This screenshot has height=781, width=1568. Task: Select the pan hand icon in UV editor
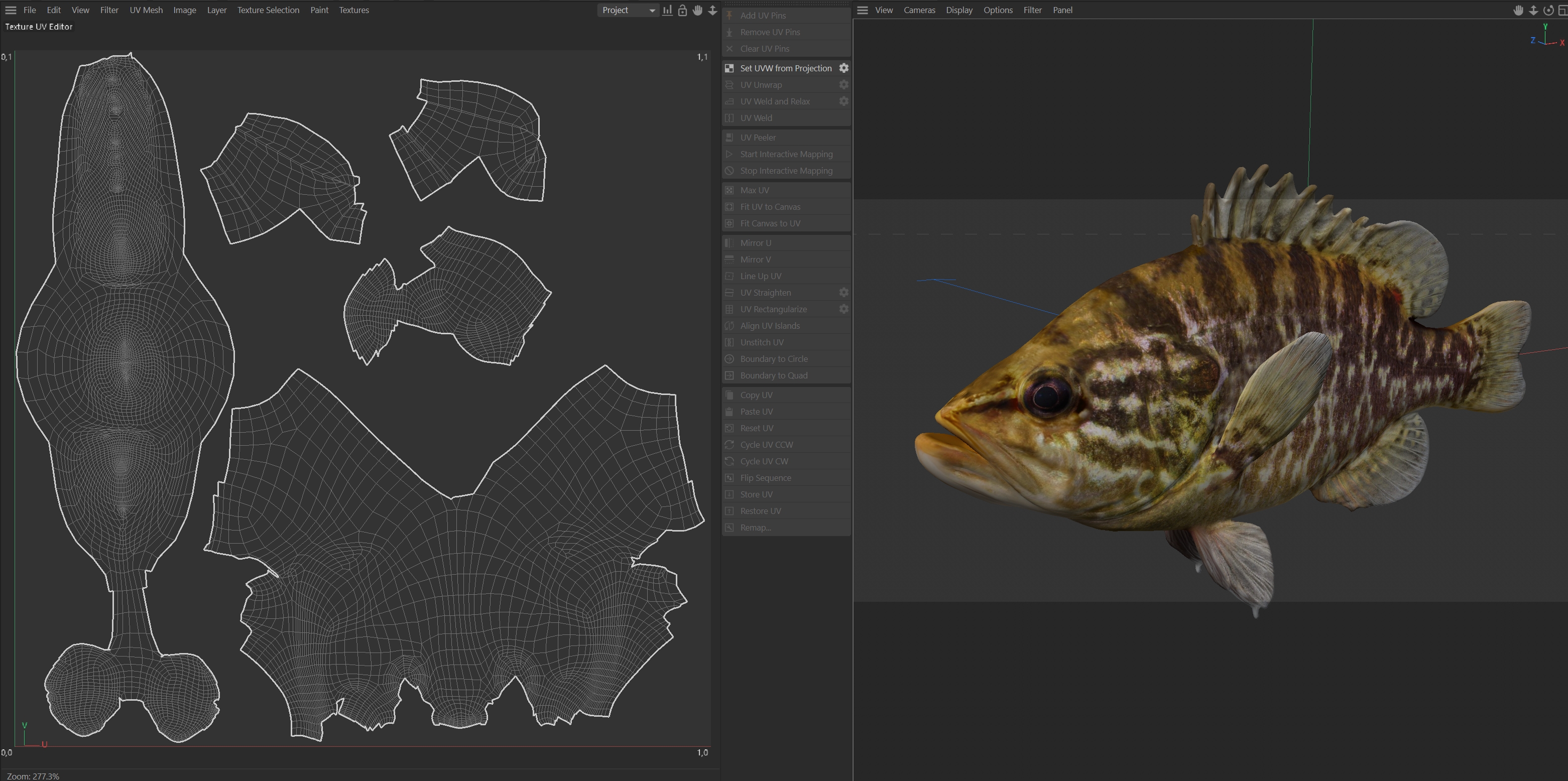tap(697, 11)
